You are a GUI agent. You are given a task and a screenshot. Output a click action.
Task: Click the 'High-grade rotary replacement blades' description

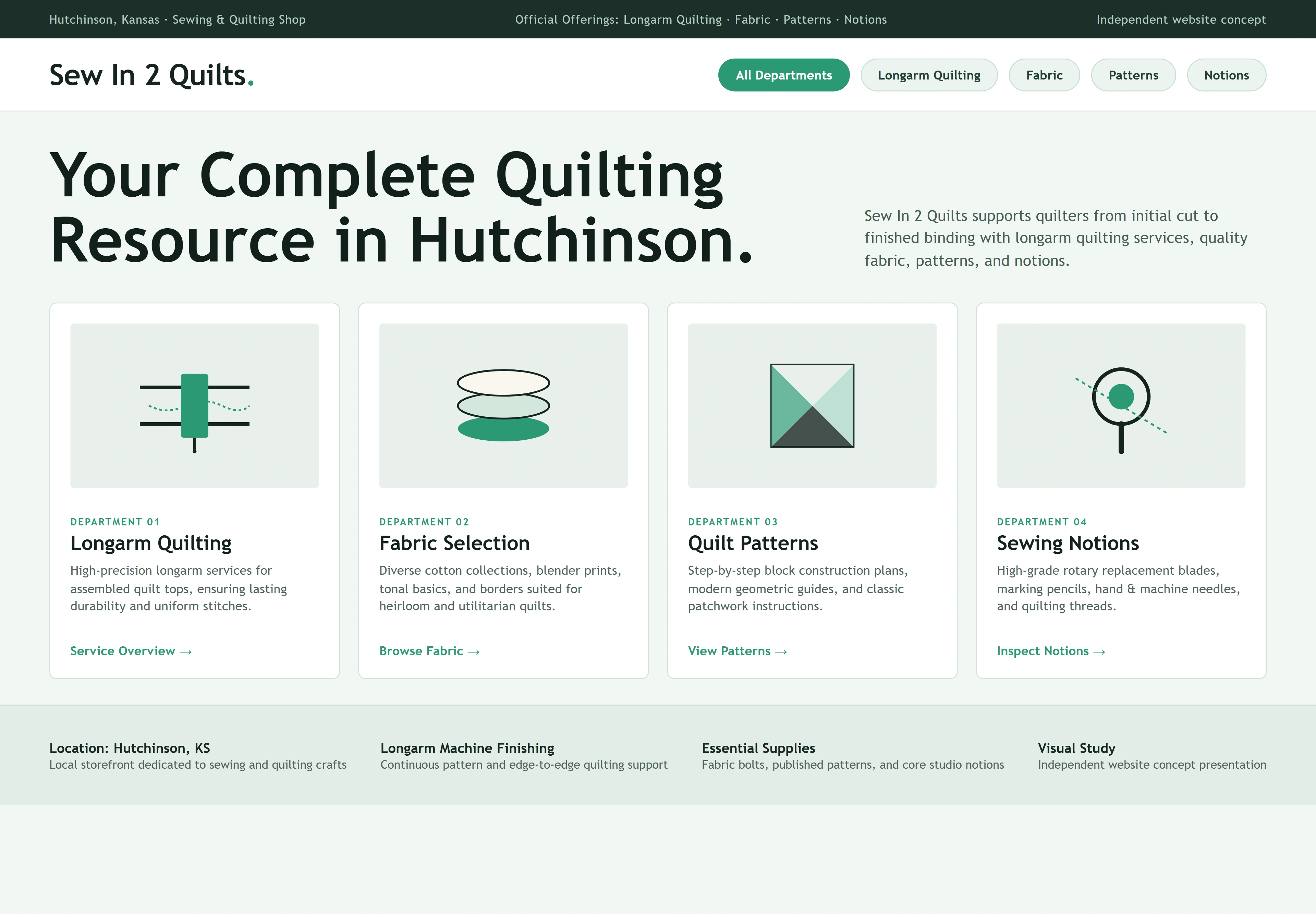tap(1118, 588)
